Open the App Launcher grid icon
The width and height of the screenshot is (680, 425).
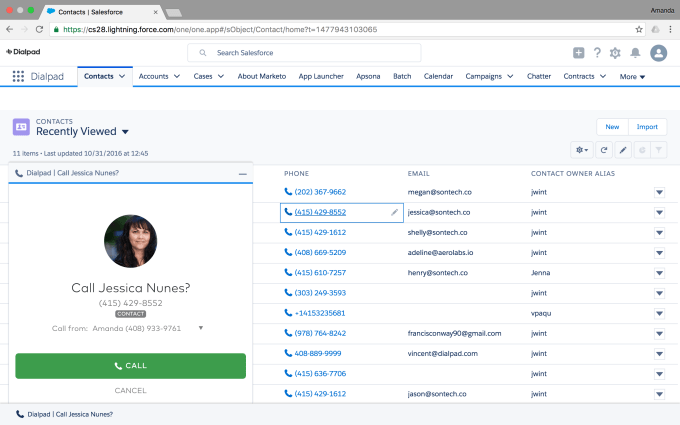[18, 76]
